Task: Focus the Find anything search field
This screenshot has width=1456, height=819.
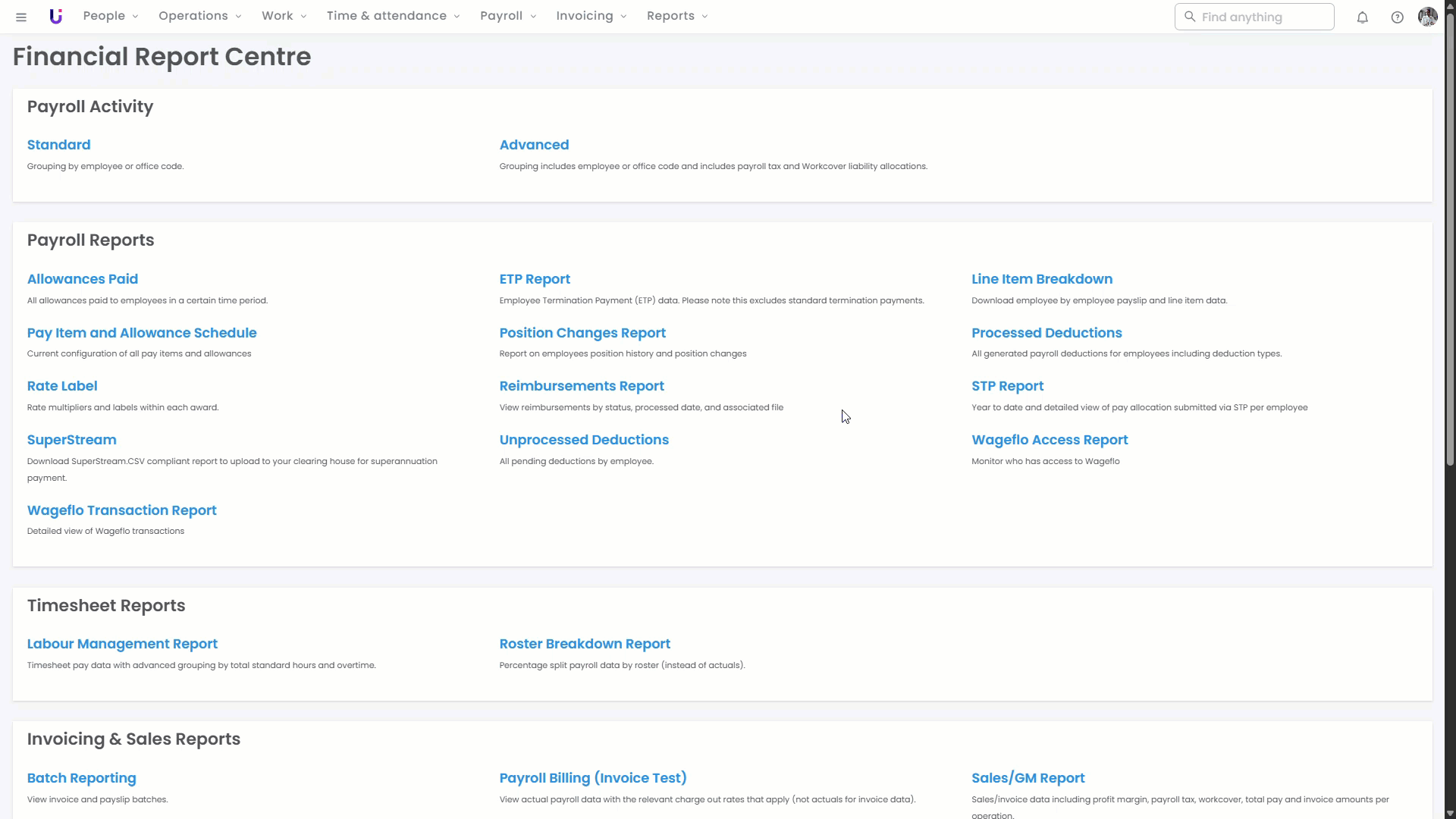Action: (x=1263, y=17)
